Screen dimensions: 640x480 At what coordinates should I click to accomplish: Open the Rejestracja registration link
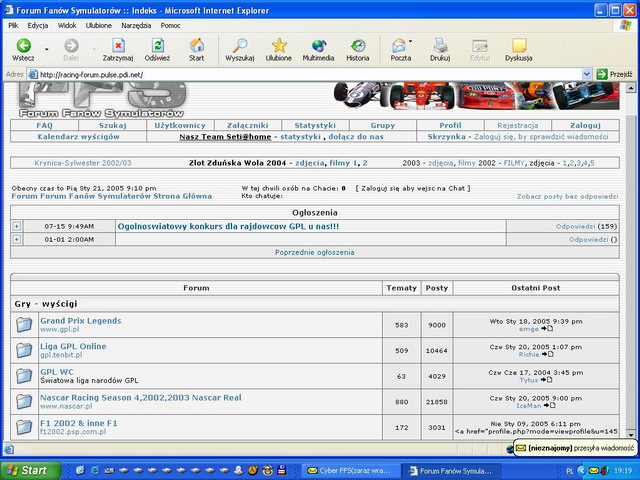point(518,125)
